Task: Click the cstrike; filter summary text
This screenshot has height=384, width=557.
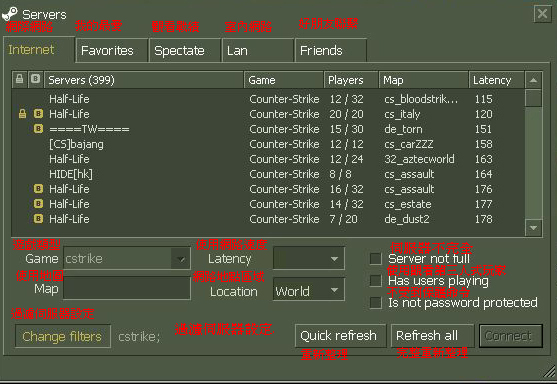Action: 139,337
